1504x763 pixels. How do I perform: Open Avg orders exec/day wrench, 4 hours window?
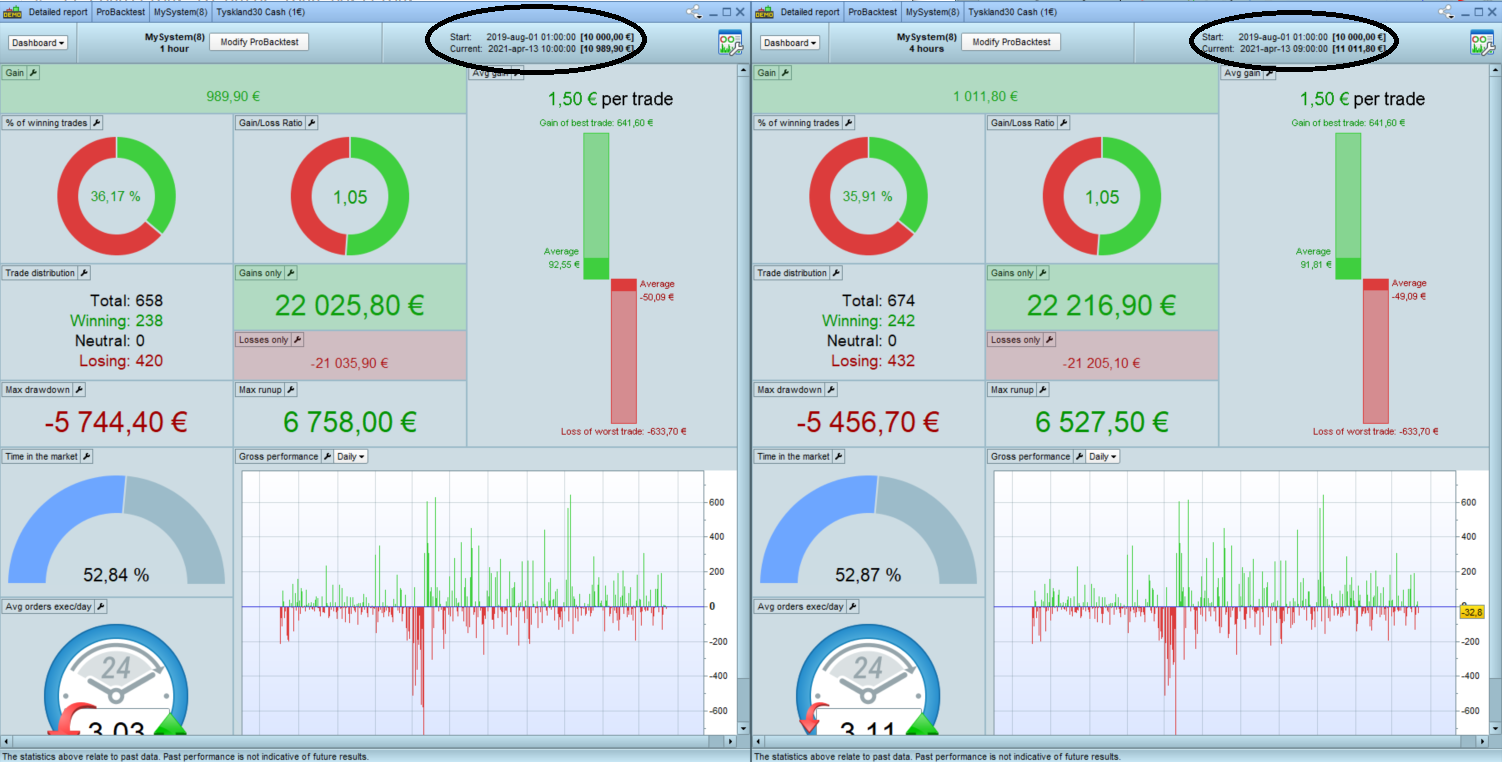pos(853,607)
